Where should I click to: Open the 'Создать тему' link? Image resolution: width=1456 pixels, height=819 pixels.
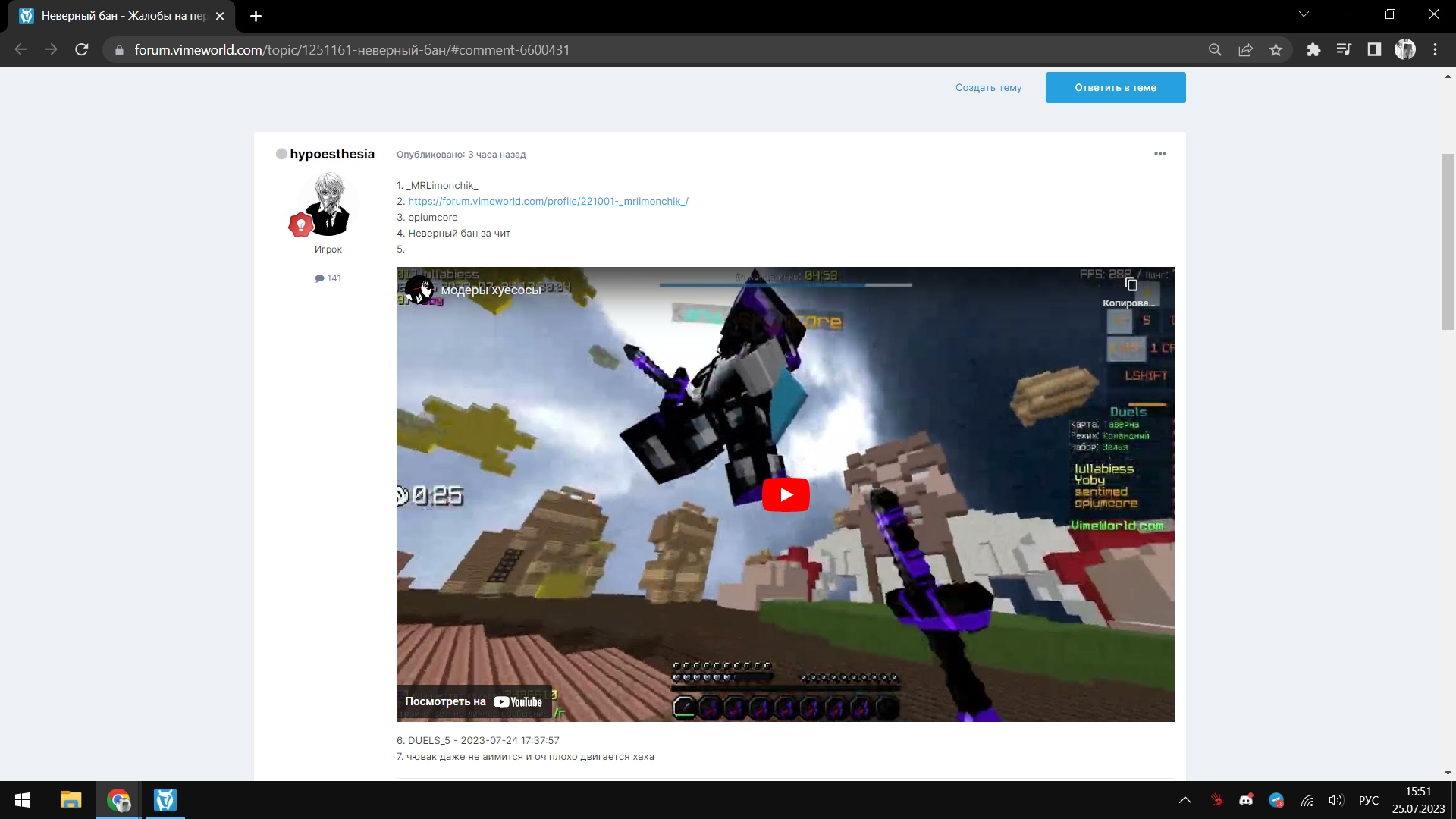tap(988, 88)
